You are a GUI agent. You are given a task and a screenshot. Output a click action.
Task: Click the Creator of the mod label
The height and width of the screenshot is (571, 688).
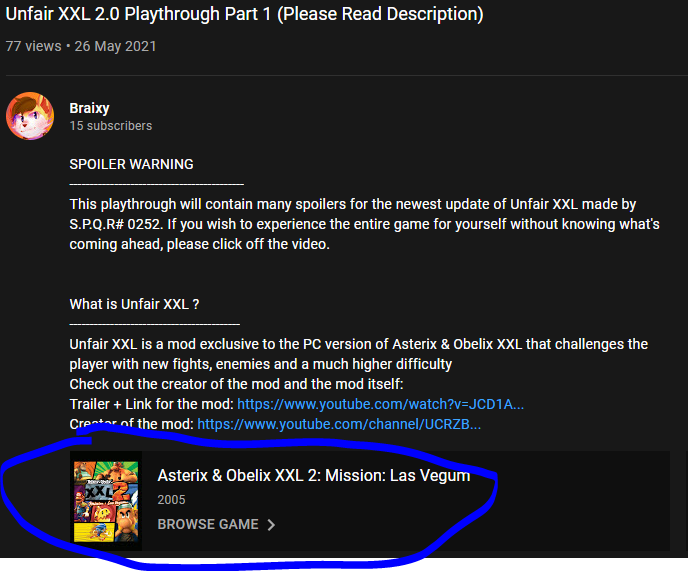tap(131, 424)
